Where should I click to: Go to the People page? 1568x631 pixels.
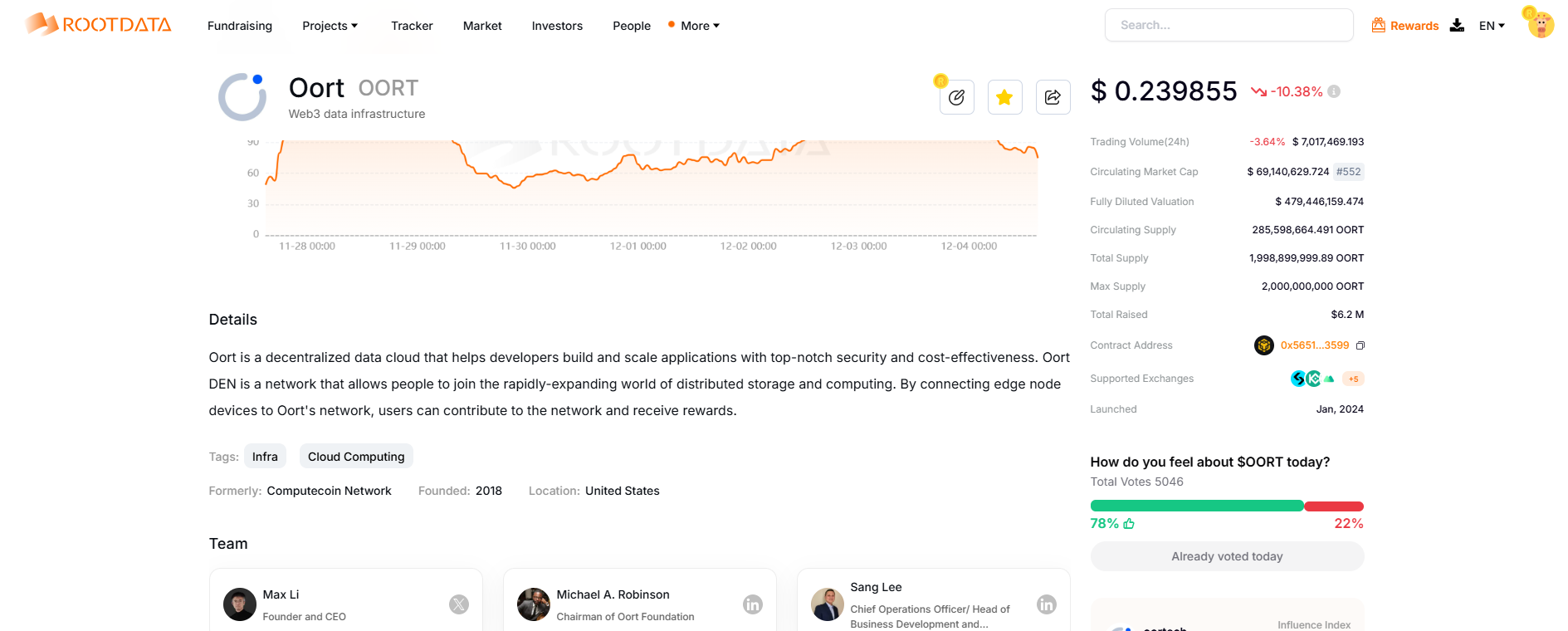pos(632,26)
